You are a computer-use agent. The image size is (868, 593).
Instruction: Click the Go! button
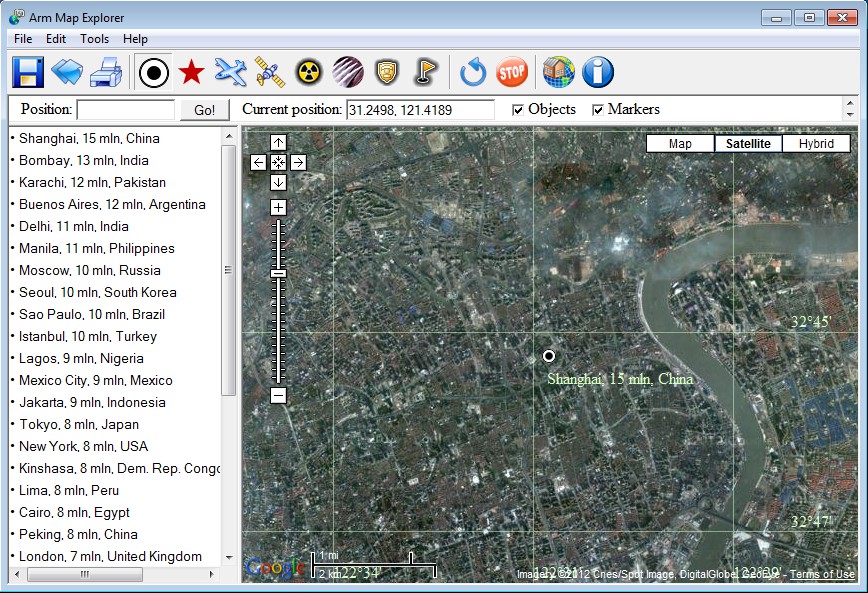(x=204, y=110)
